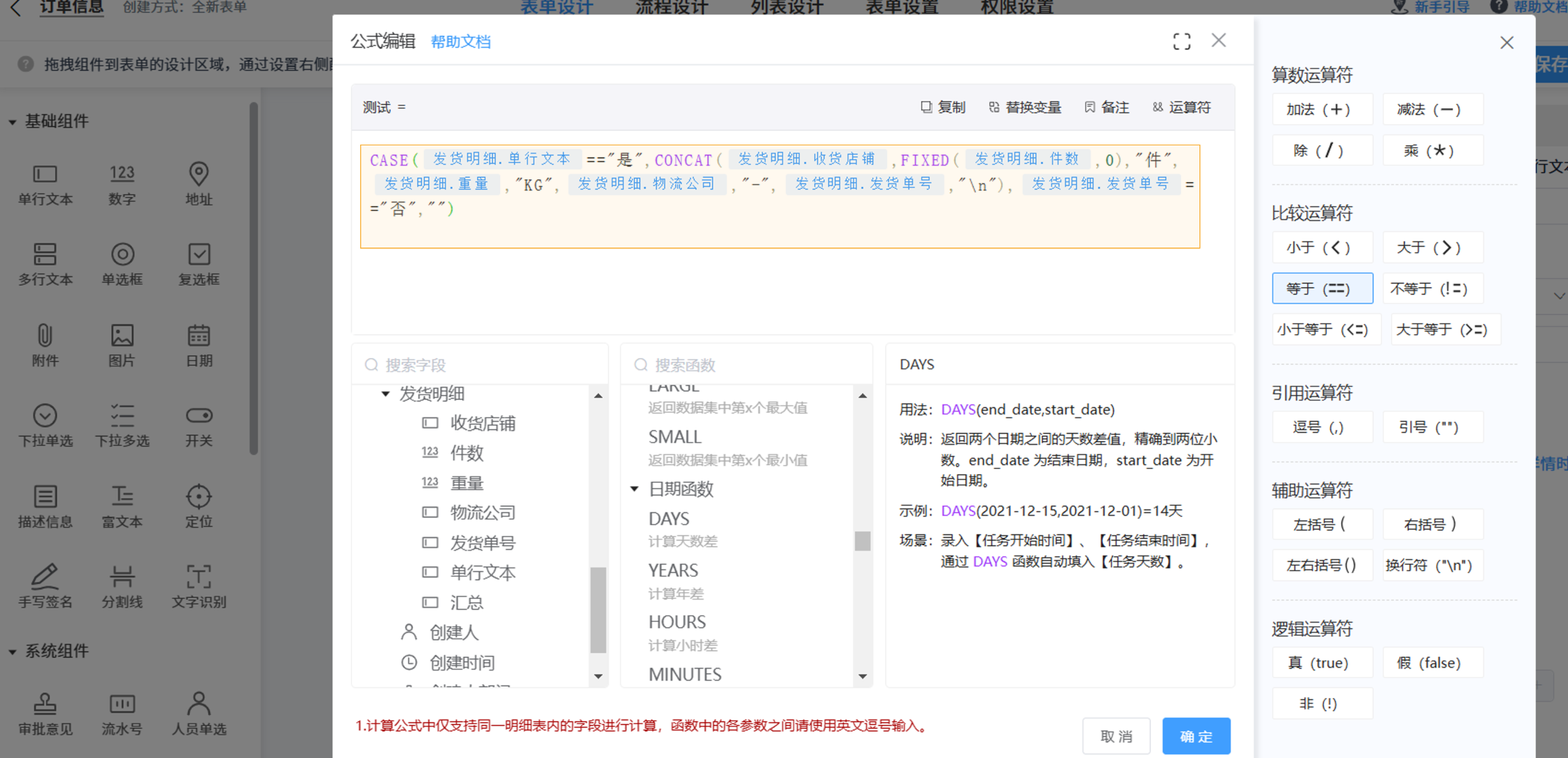Switch to the 列表设计 tab
Image resolution: width=1568 pixels, height=758 pixels.
(x=786, y=8)
